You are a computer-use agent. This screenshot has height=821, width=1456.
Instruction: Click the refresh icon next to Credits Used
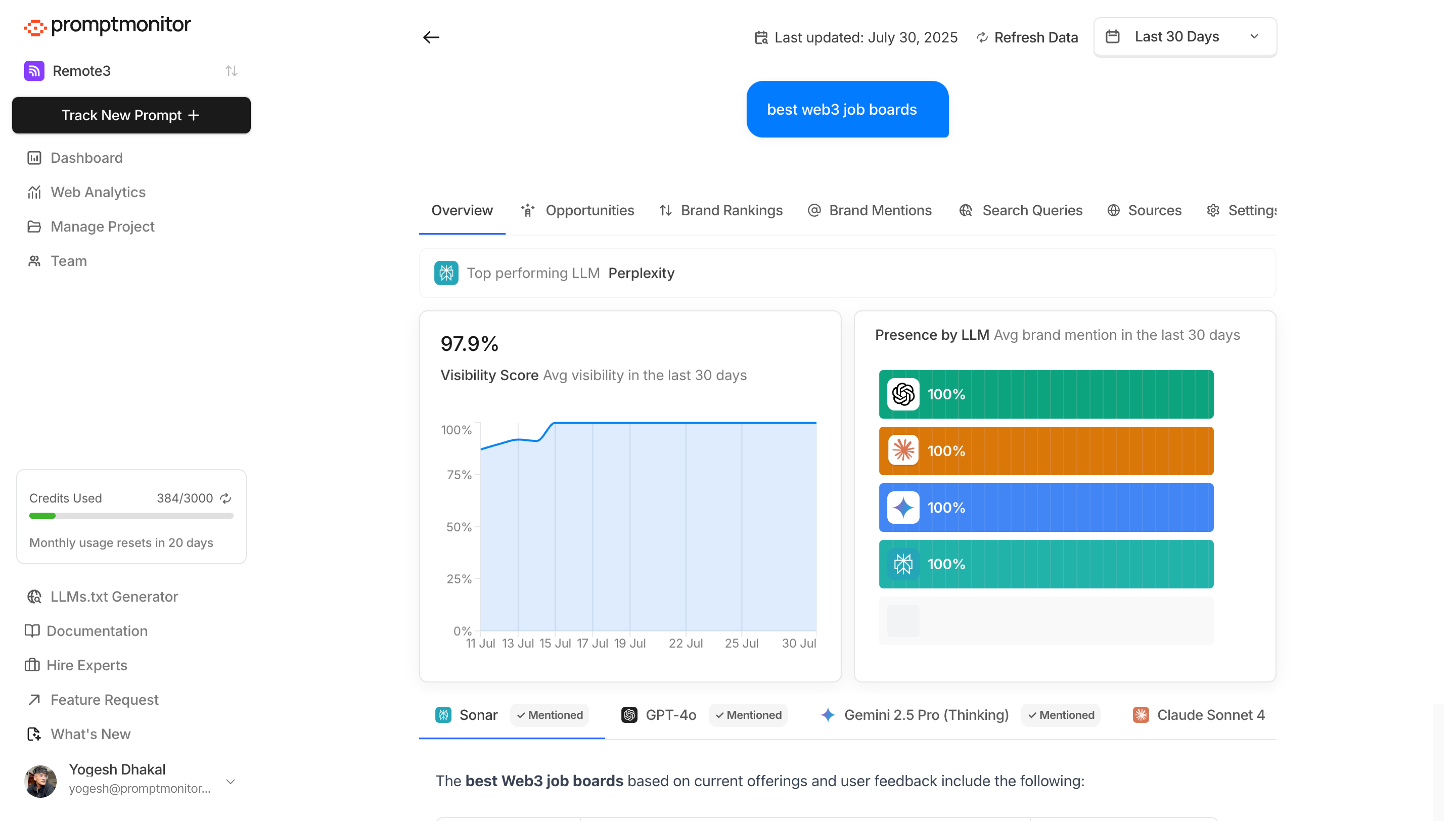pyautogui.click(x=225, y=499)
